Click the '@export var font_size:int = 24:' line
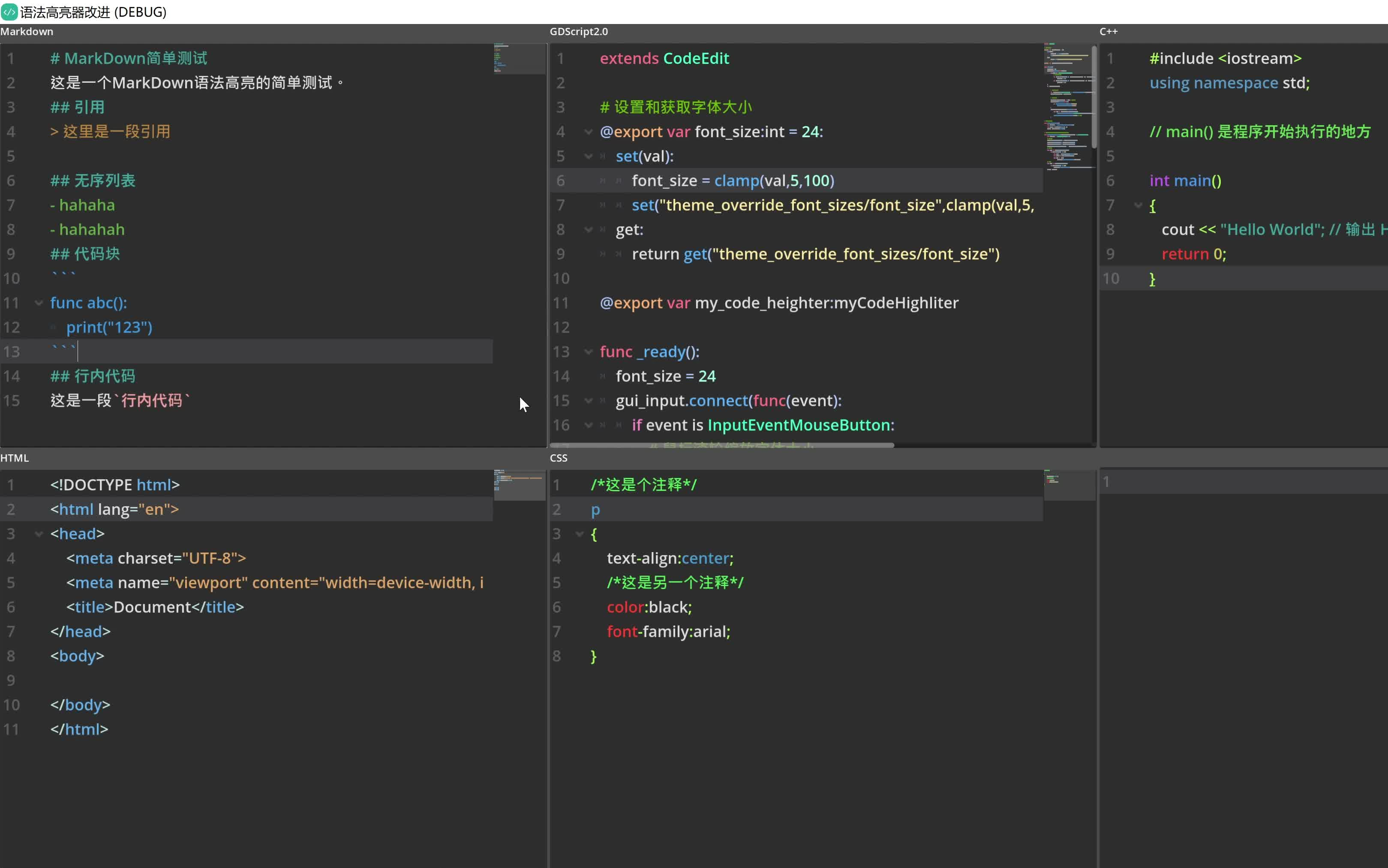 [711, 132]
